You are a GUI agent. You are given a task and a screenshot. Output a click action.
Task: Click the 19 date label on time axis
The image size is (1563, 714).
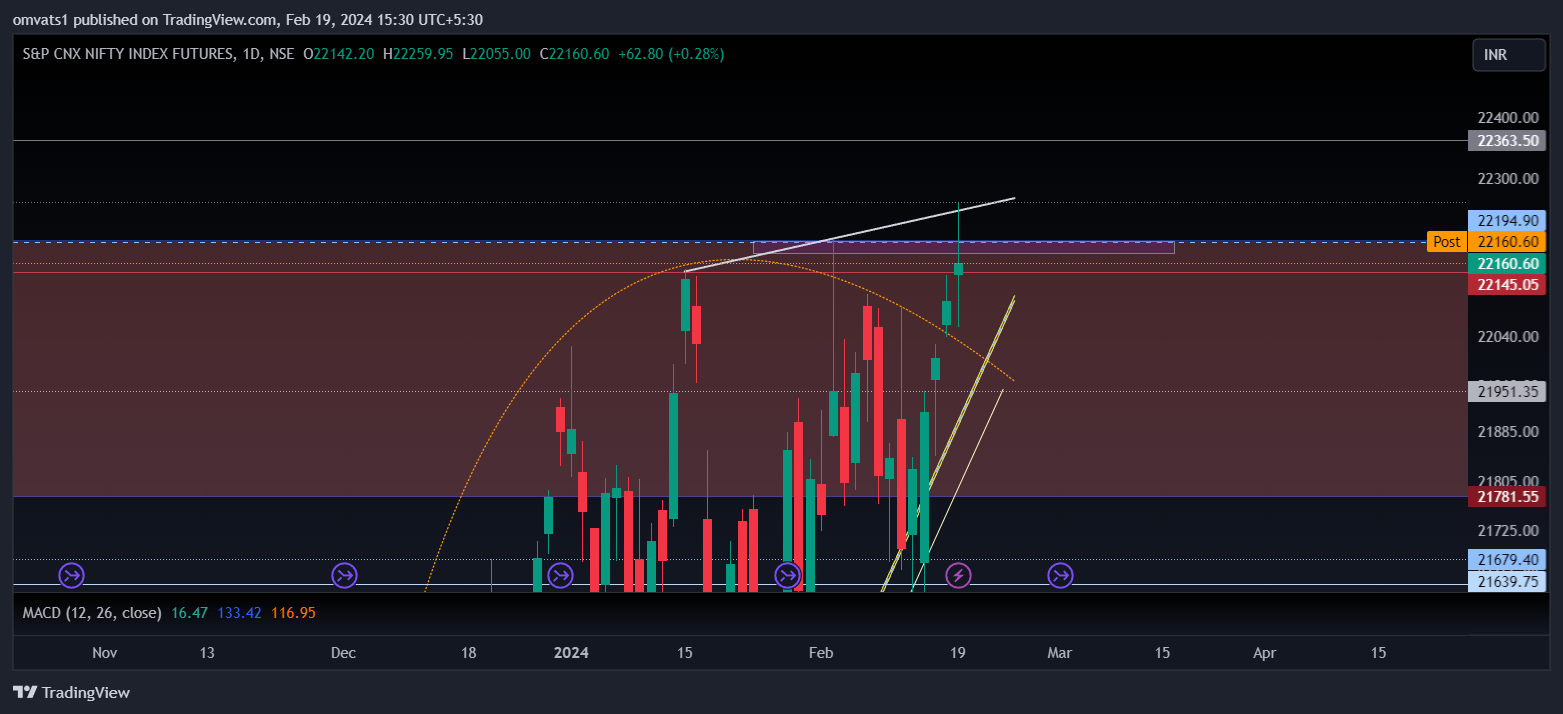[957, 653]
